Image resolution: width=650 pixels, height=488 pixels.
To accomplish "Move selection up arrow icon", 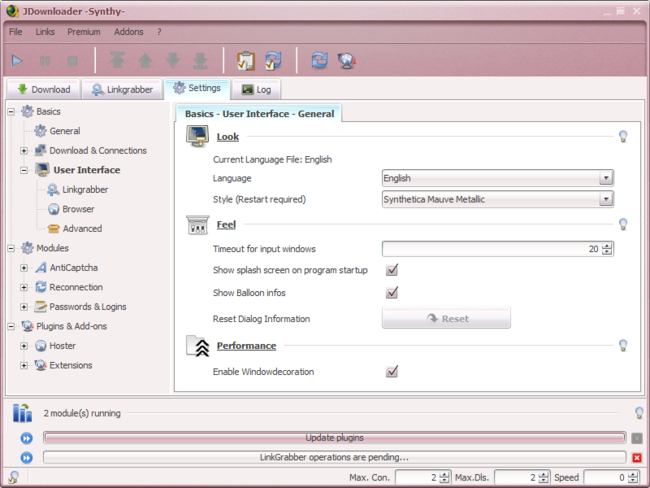I will (145, 61).
